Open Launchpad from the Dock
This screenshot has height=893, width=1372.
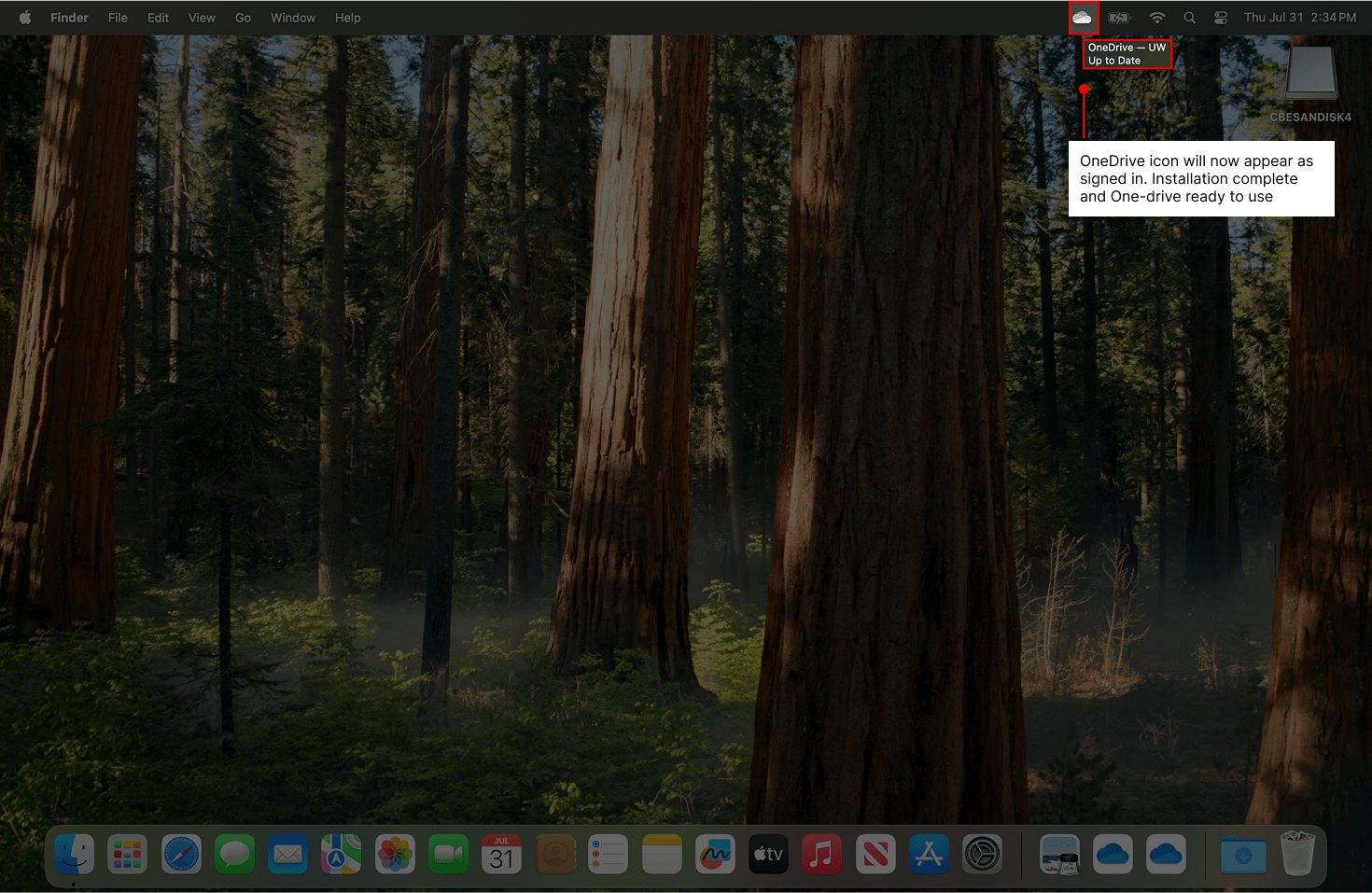[x=128, y=854]
